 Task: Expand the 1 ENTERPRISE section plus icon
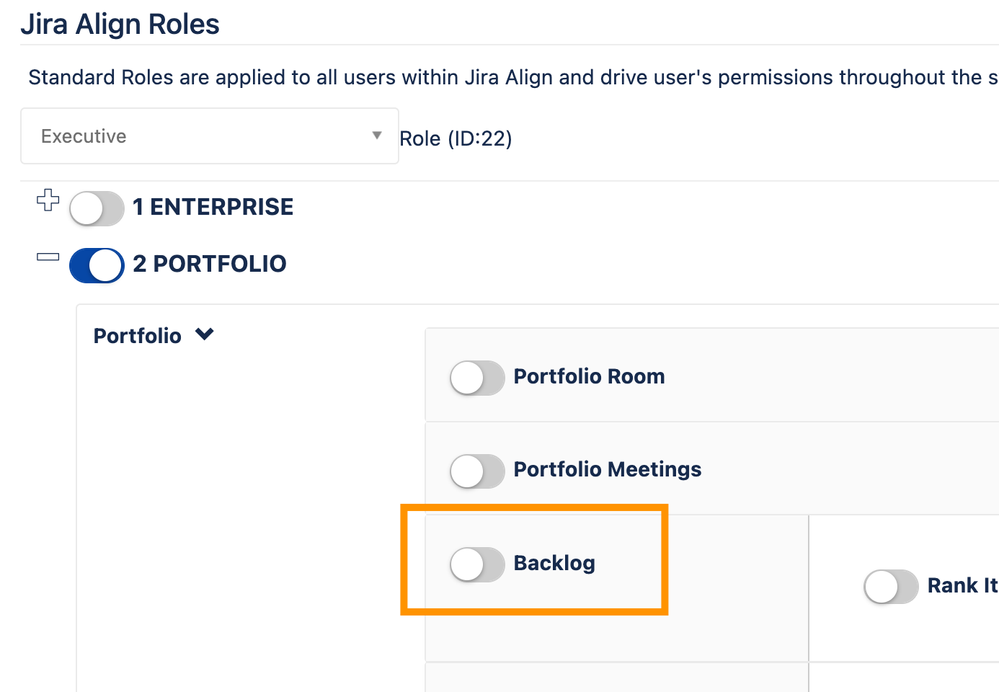[x=48, y=200]
